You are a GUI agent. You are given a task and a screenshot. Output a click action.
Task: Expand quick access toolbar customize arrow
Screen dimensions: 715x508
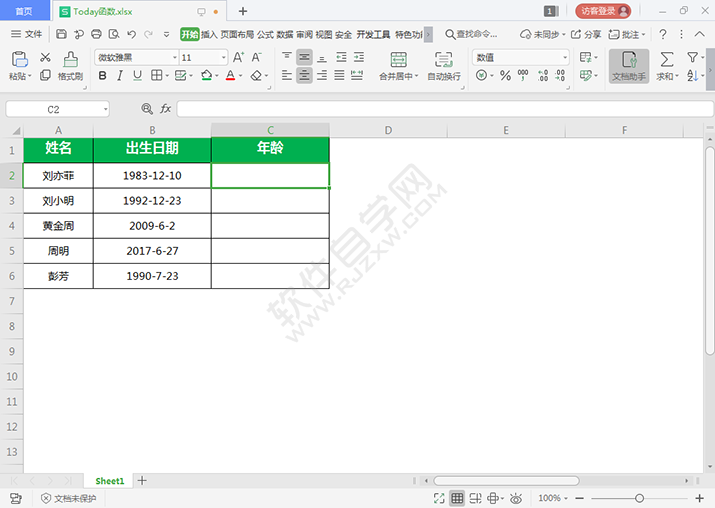pyautogui.click(x=166, y=34)
